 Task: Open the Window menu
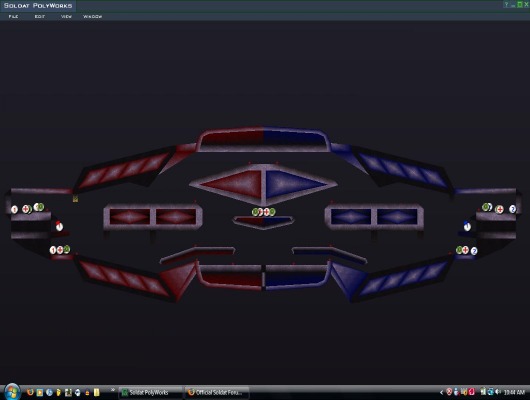pos(93,16)
